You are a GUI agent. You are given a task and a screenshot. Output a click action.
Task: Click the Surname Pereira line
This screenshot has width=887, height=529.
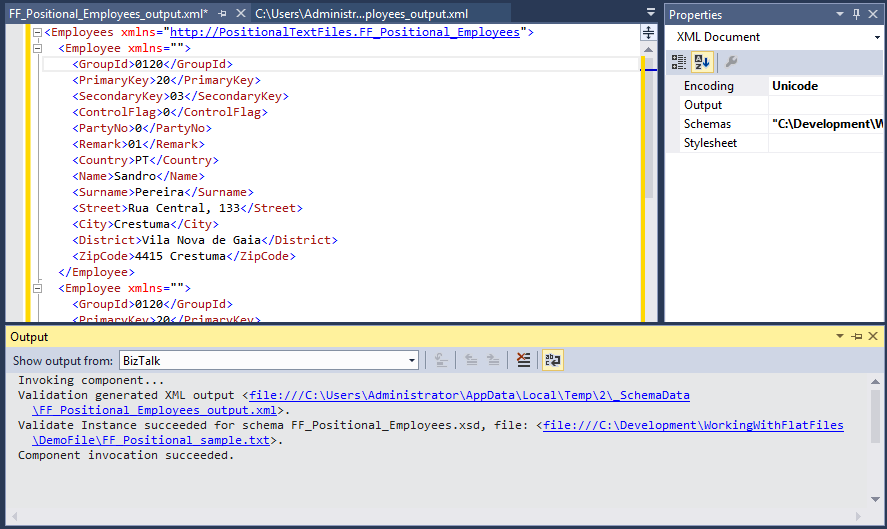click(163, 192)
